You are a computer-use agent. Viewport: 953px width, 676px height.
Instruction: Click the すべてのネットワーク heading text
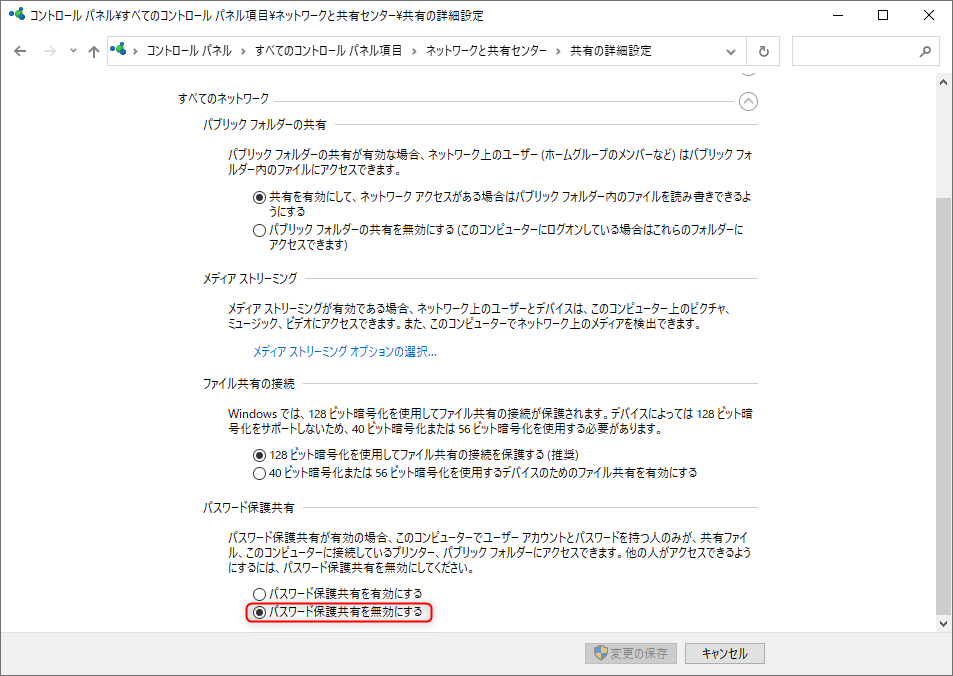click(224, 98)
